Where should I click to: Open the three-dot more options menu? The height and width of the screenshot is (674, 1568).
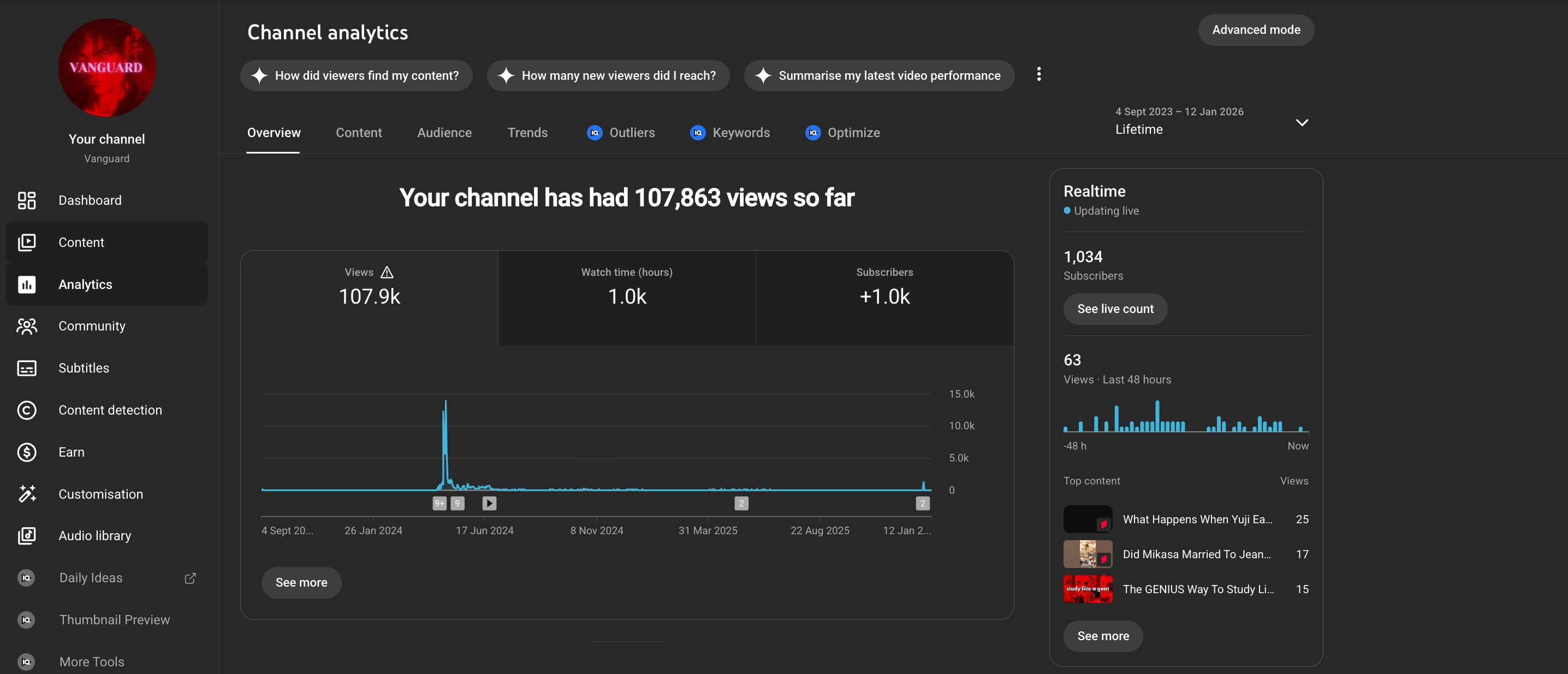[1038, 74]
